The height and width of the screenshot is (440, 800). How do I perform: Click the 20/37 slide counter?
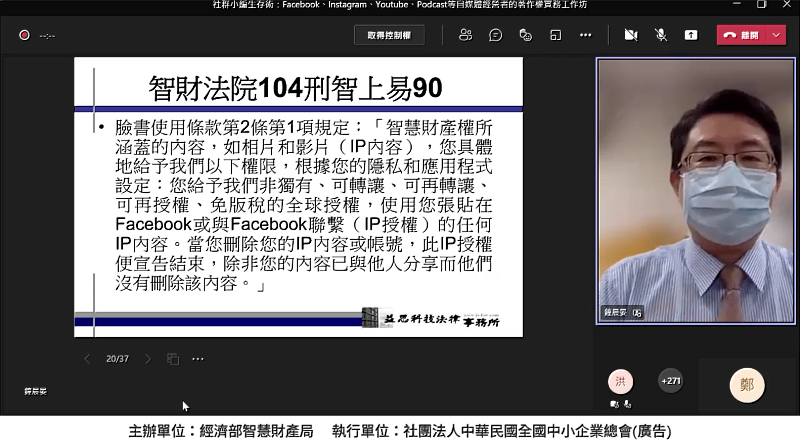117,359
